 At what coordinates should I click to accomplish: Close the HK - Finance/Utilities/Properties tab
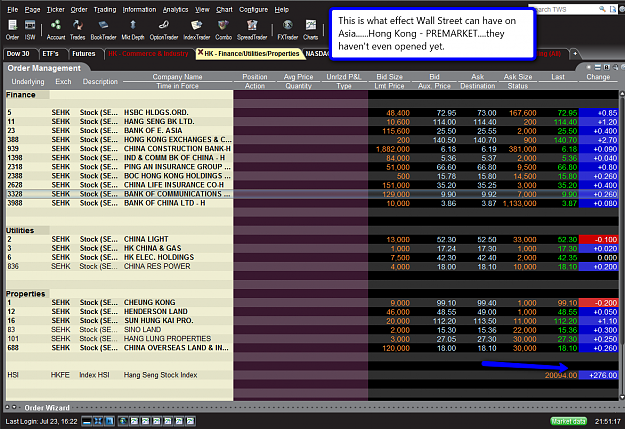pyautogui.click(x=200, y=53)
